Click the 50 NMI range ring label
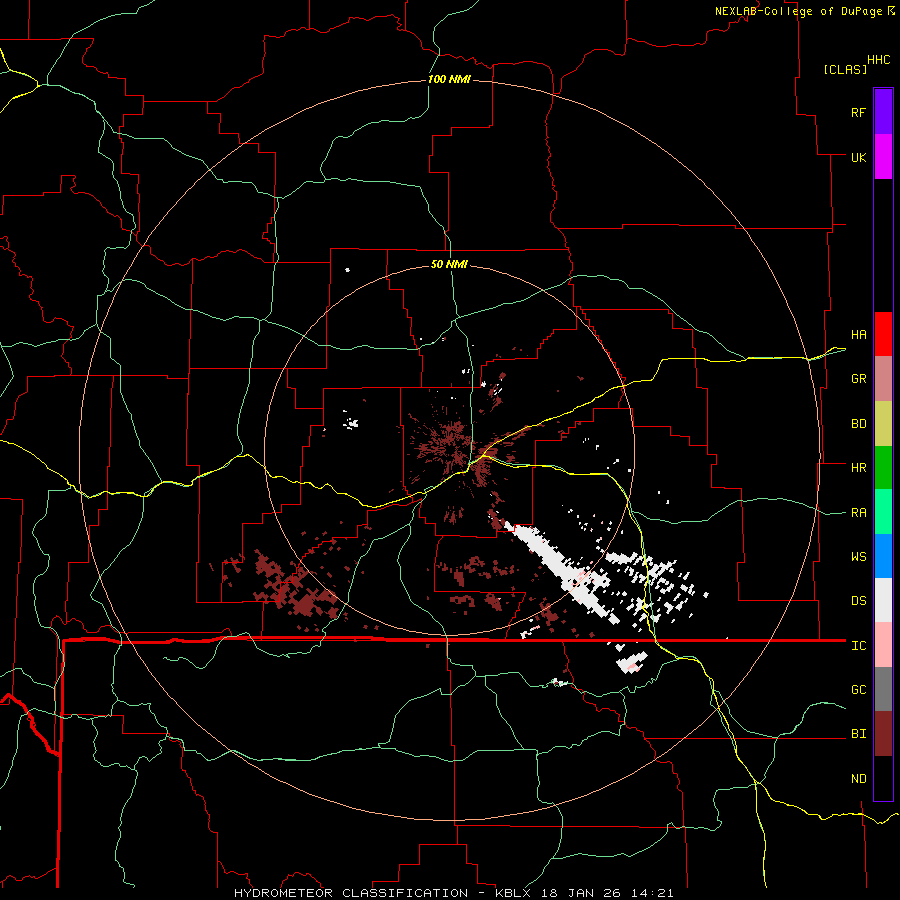 [x=449, y=264]
